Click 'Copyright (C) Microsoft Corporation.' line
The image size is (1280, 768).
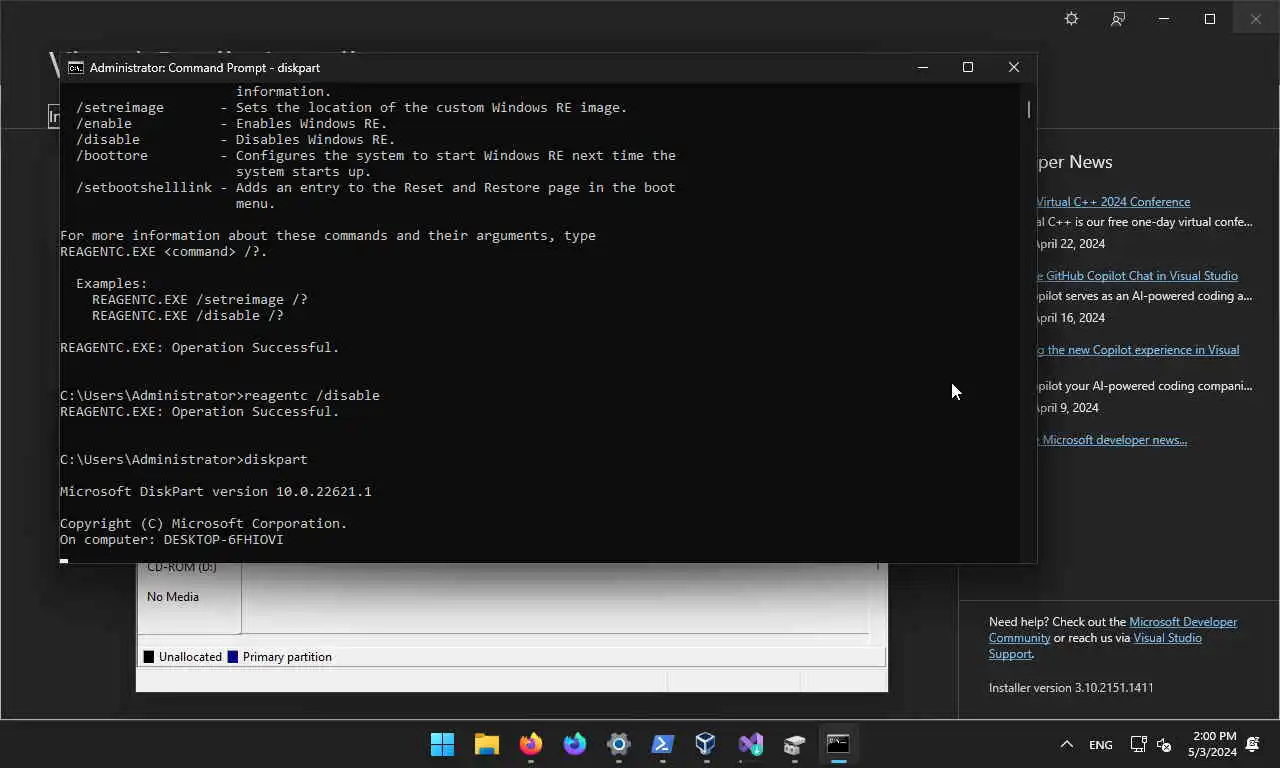pyautogui.click(x=204, y=524)
